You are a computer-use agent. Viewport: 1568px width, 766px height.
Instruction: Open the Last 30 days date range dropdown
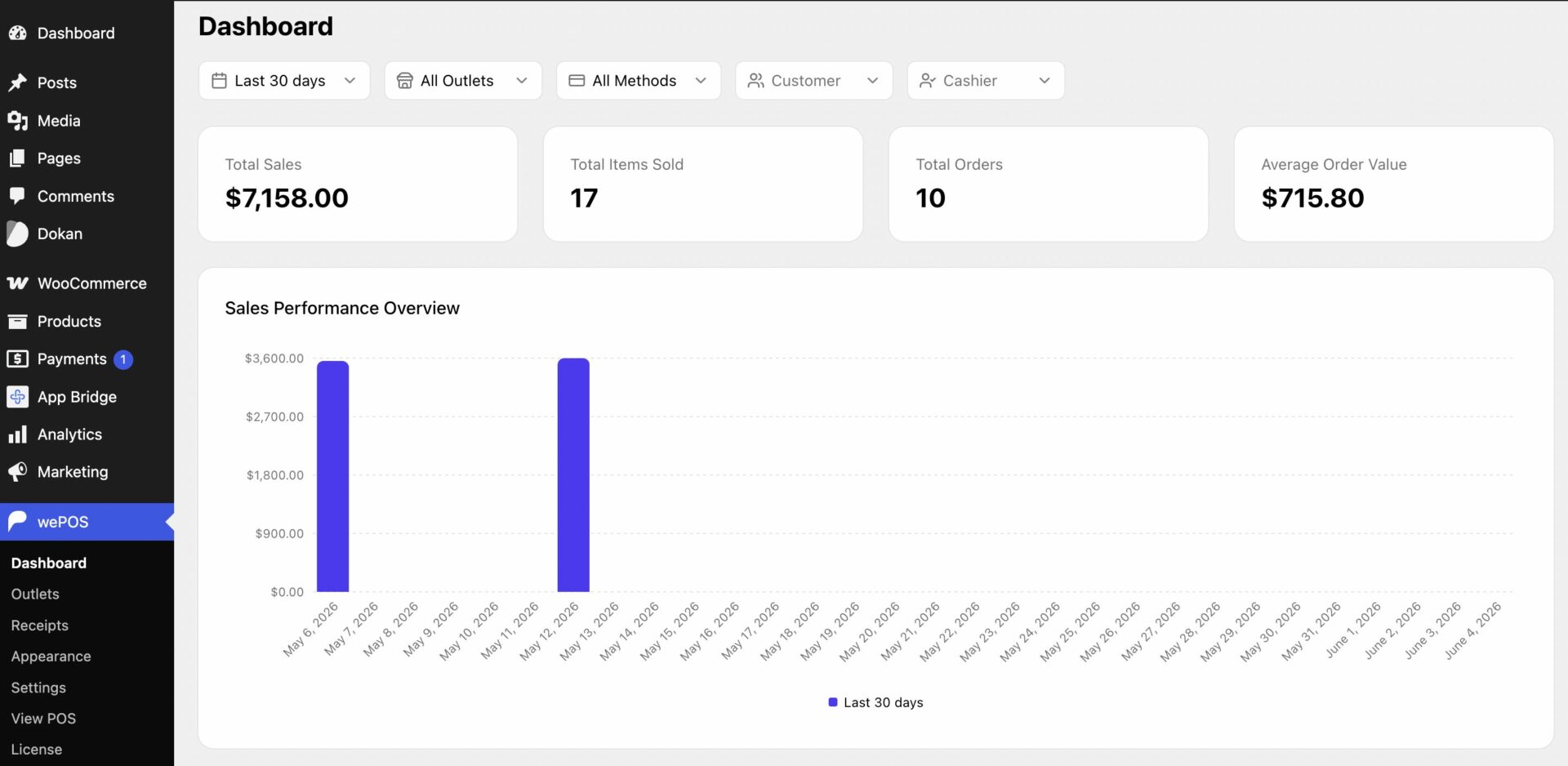pyautogui.click(x=284, y=81)
